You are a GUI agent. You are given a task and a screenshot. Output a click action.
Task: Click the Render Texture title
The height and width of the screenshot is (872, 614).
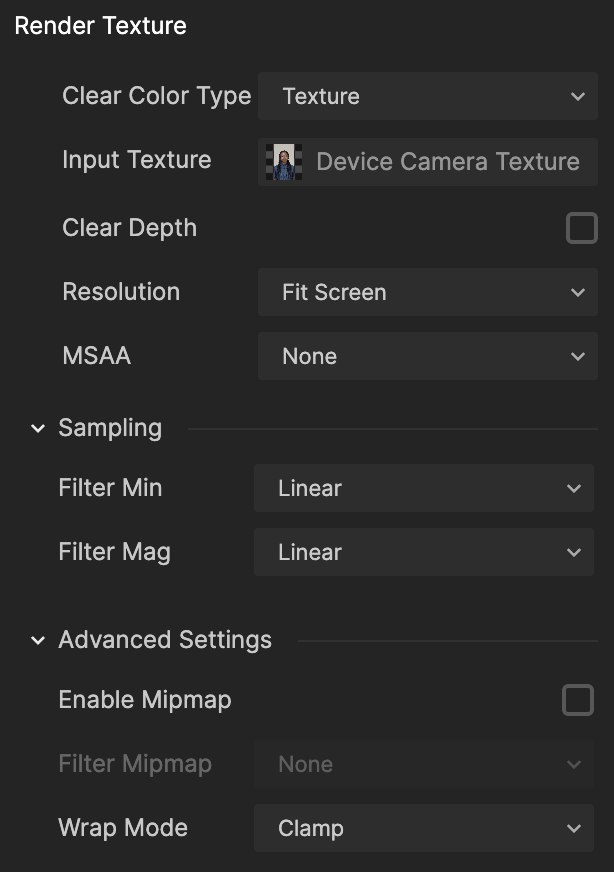100,26
